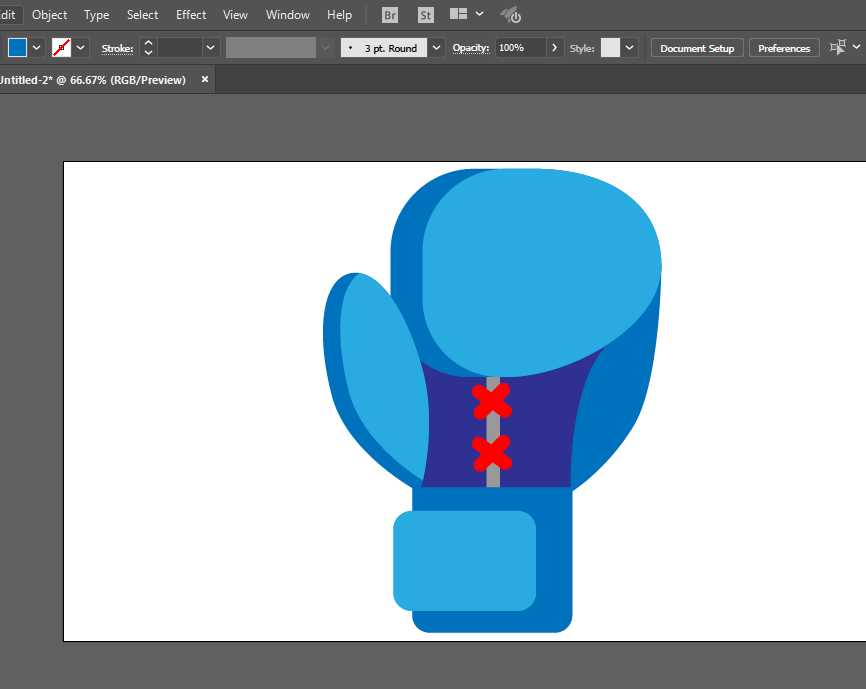Image resolution: width=866 pixels, height=689 pixels.
Task: Open the 3 pt. Round brush dropdown
Action: (436, 47)
